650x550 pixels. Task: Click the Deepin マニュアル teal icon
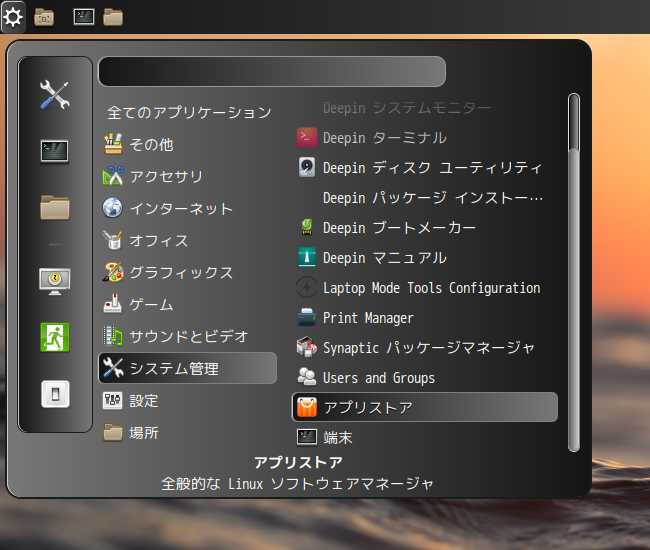tap(307, 257)
